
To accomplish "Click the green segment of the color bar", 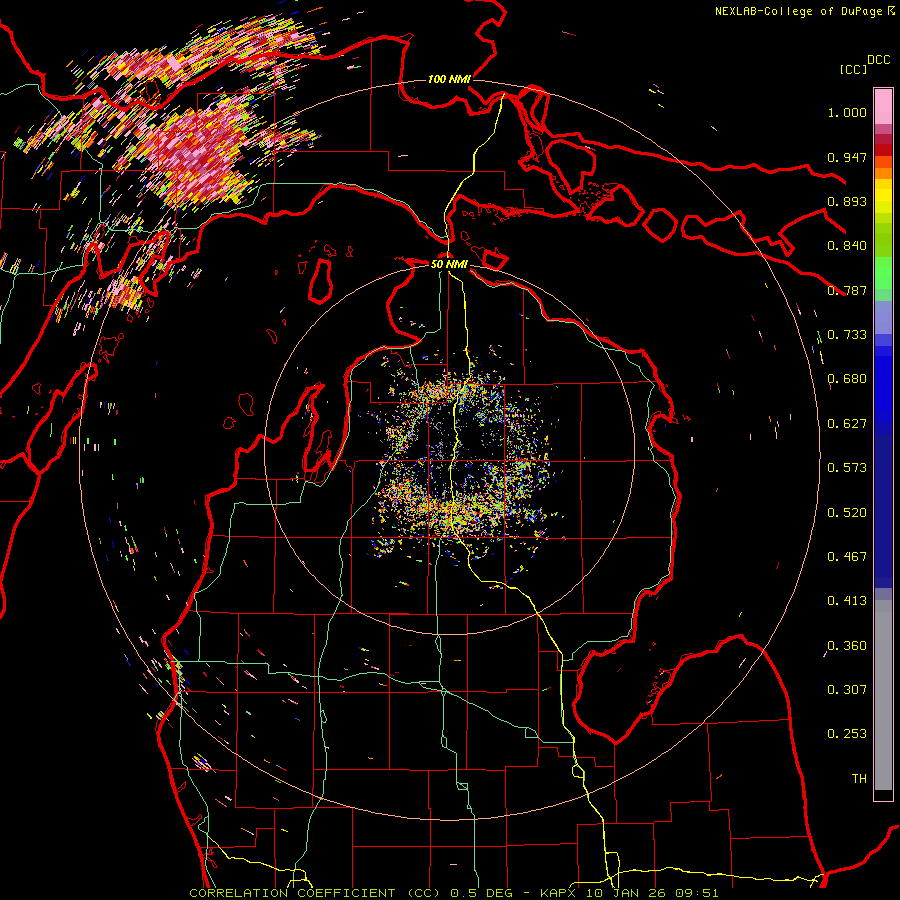I will (883, 273).
